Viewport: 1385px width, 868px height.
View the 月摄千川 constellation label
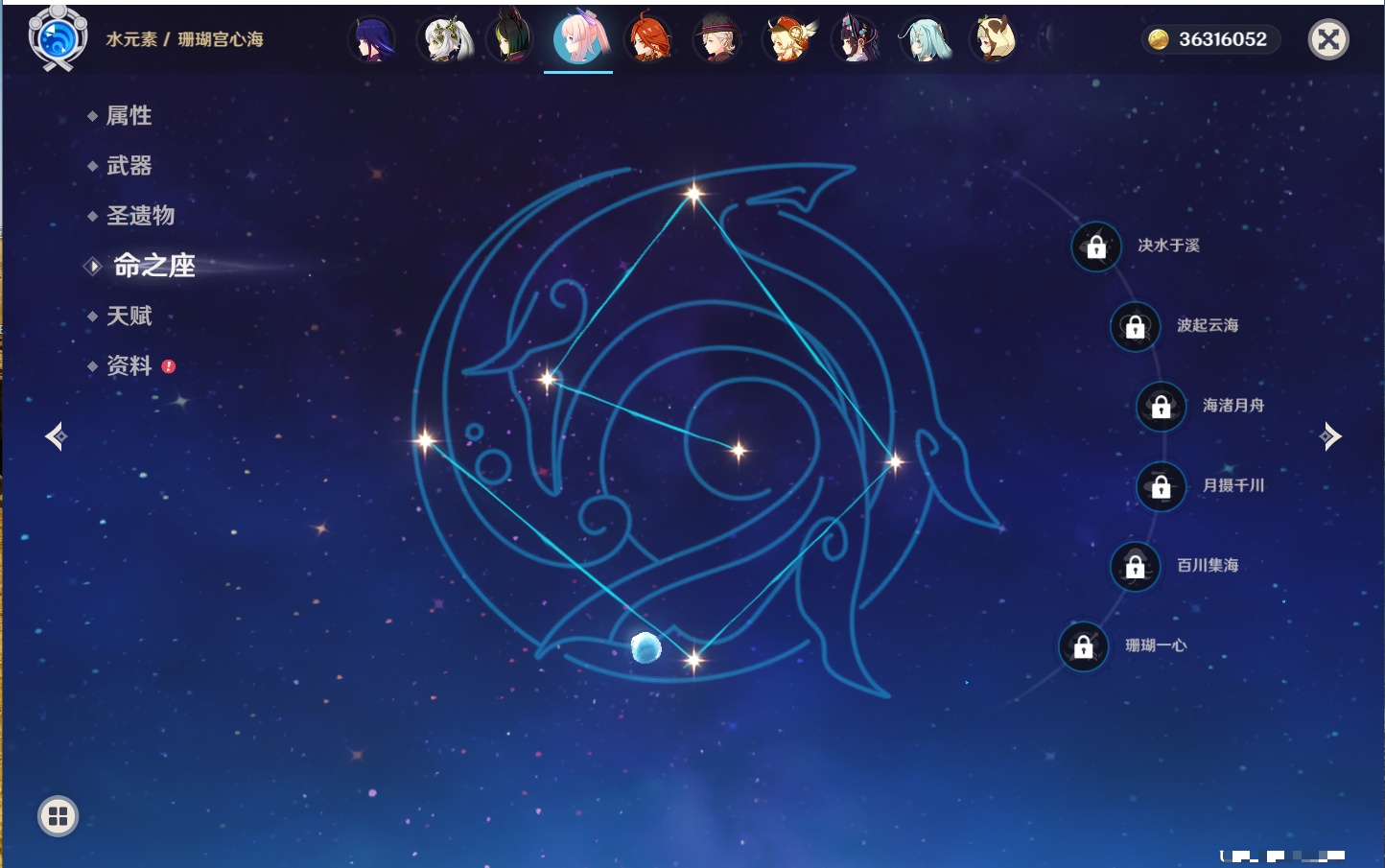1233,485
